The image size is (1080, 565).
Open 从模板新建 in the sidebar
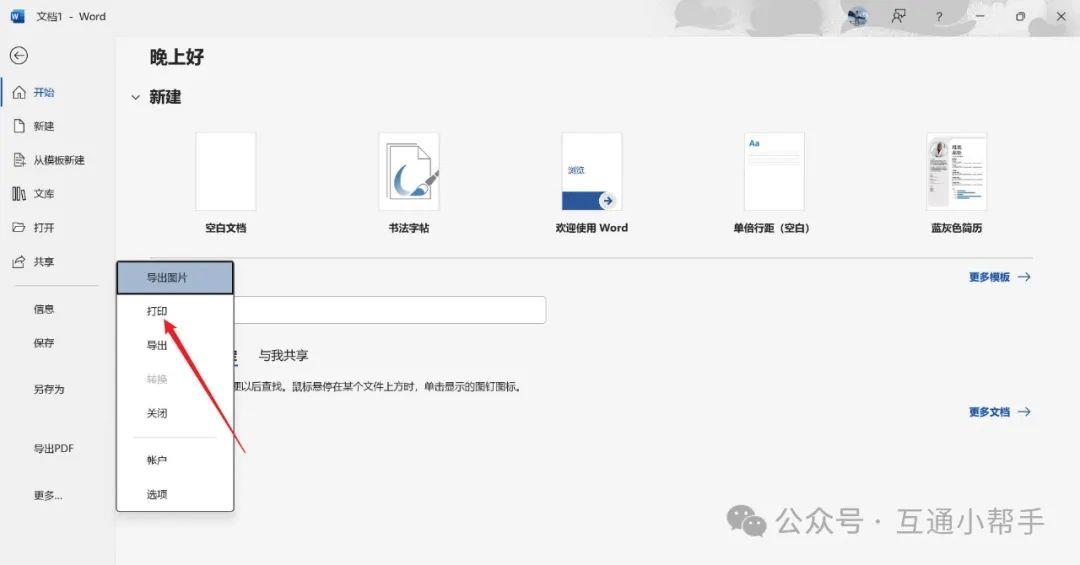pos(49,160)
